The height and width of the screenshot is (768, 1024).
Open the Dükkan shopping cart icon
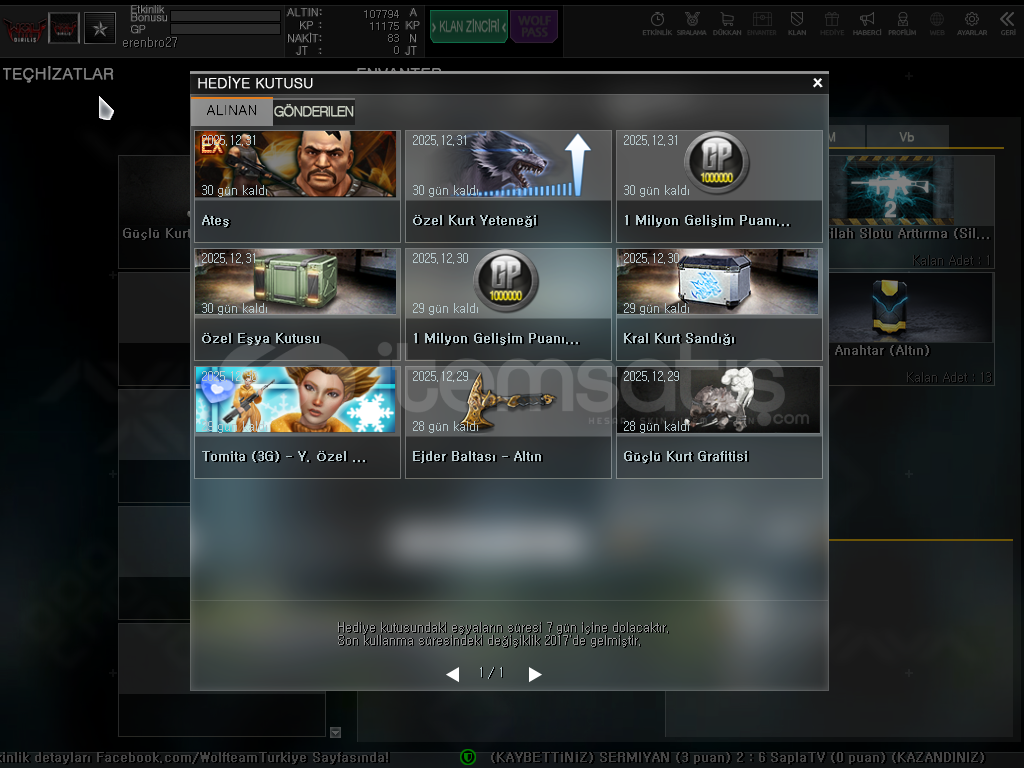pos(727,24)
